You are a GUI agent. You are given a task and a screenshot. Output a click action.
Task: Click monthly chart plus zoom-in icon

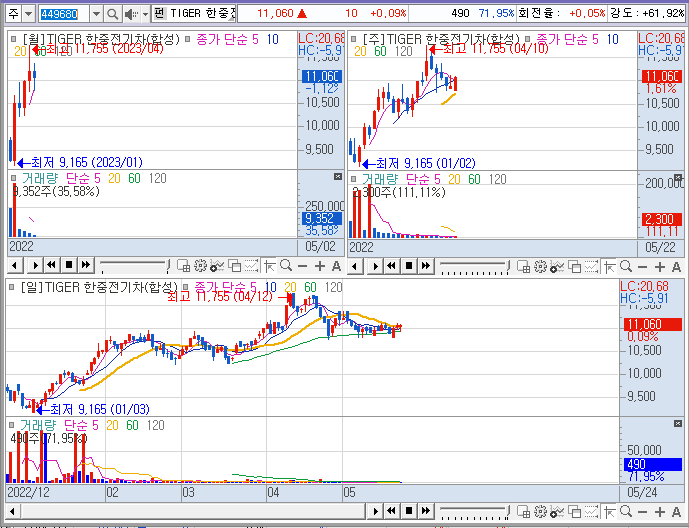[320, 265]
